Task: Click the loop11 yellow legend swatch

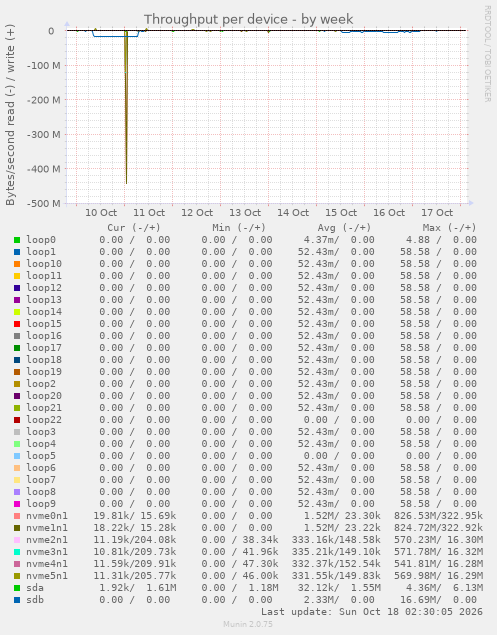Action: pyautogui.click(x=17, y=276)
